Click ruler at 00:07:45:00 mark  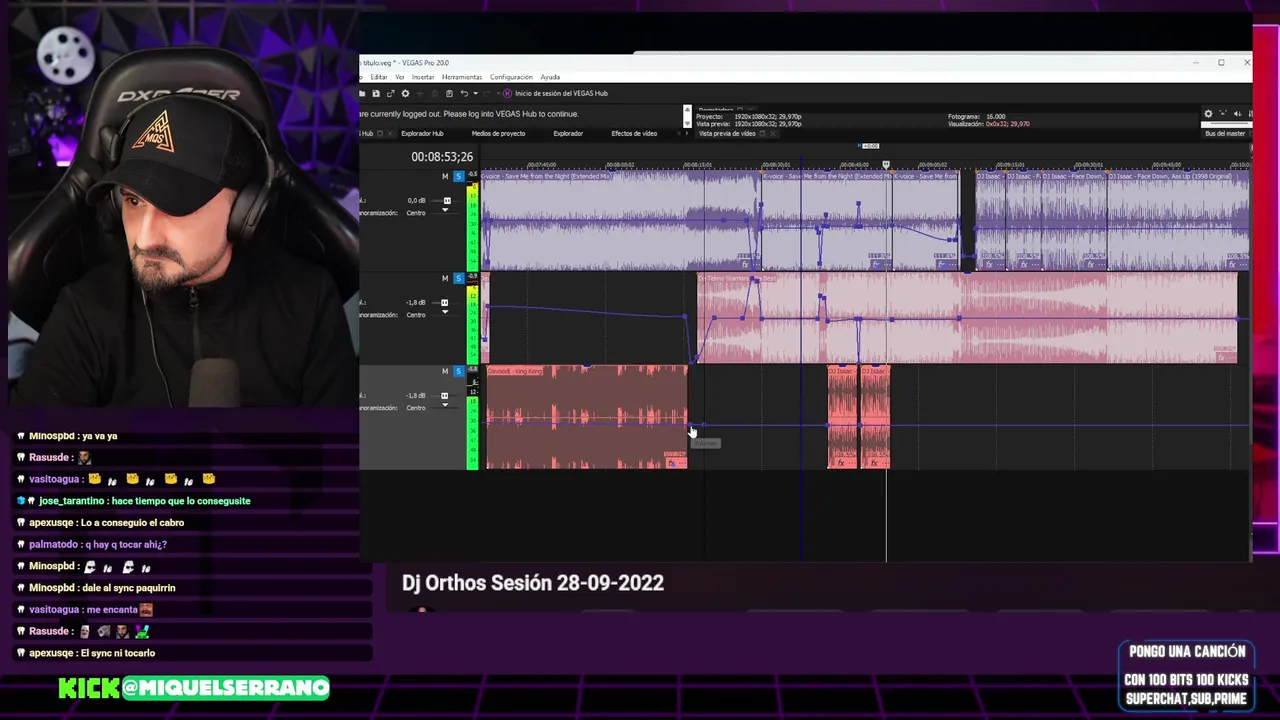click(541, 164)
